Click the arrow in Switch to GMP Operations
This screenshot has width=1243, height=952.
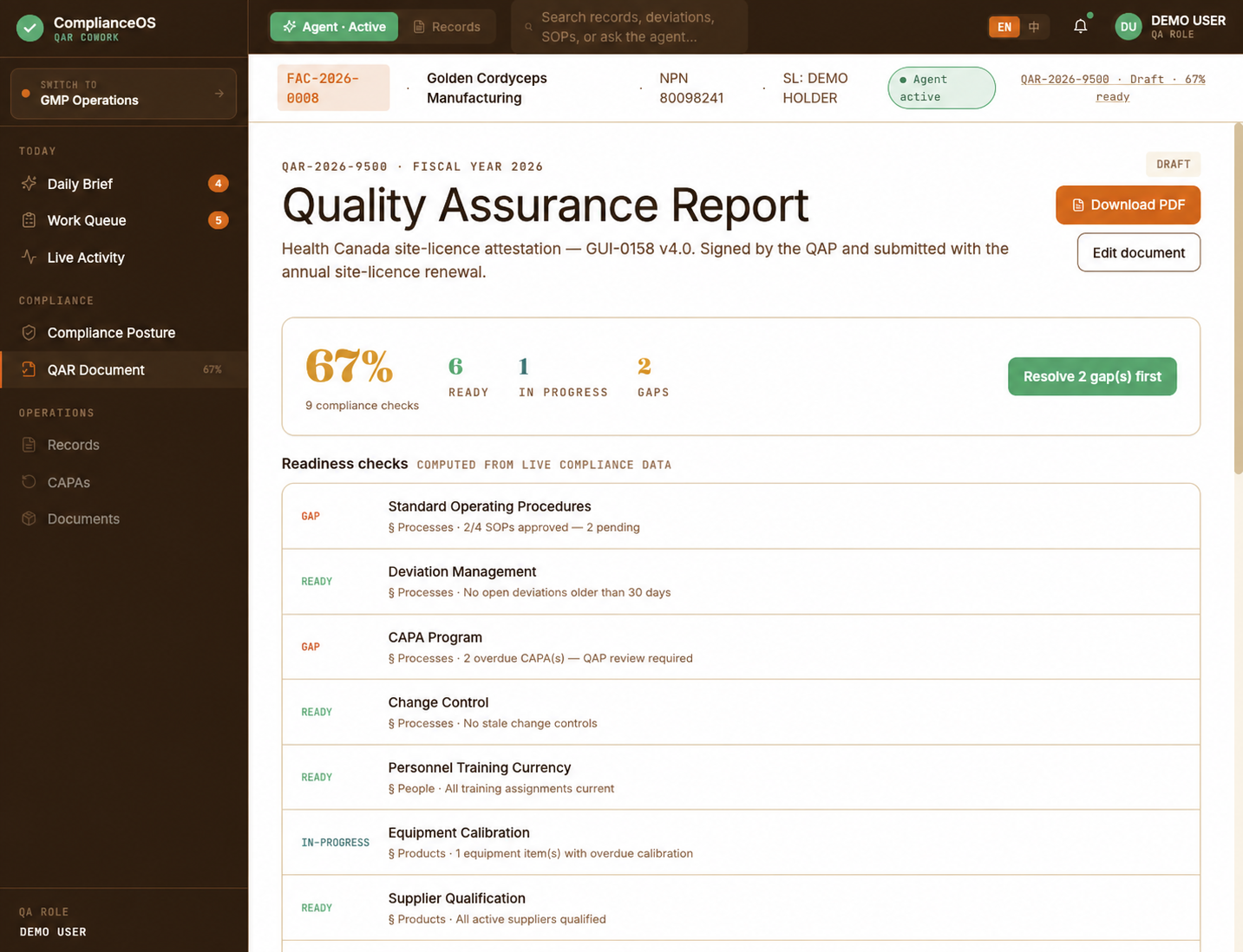(219, 93)
